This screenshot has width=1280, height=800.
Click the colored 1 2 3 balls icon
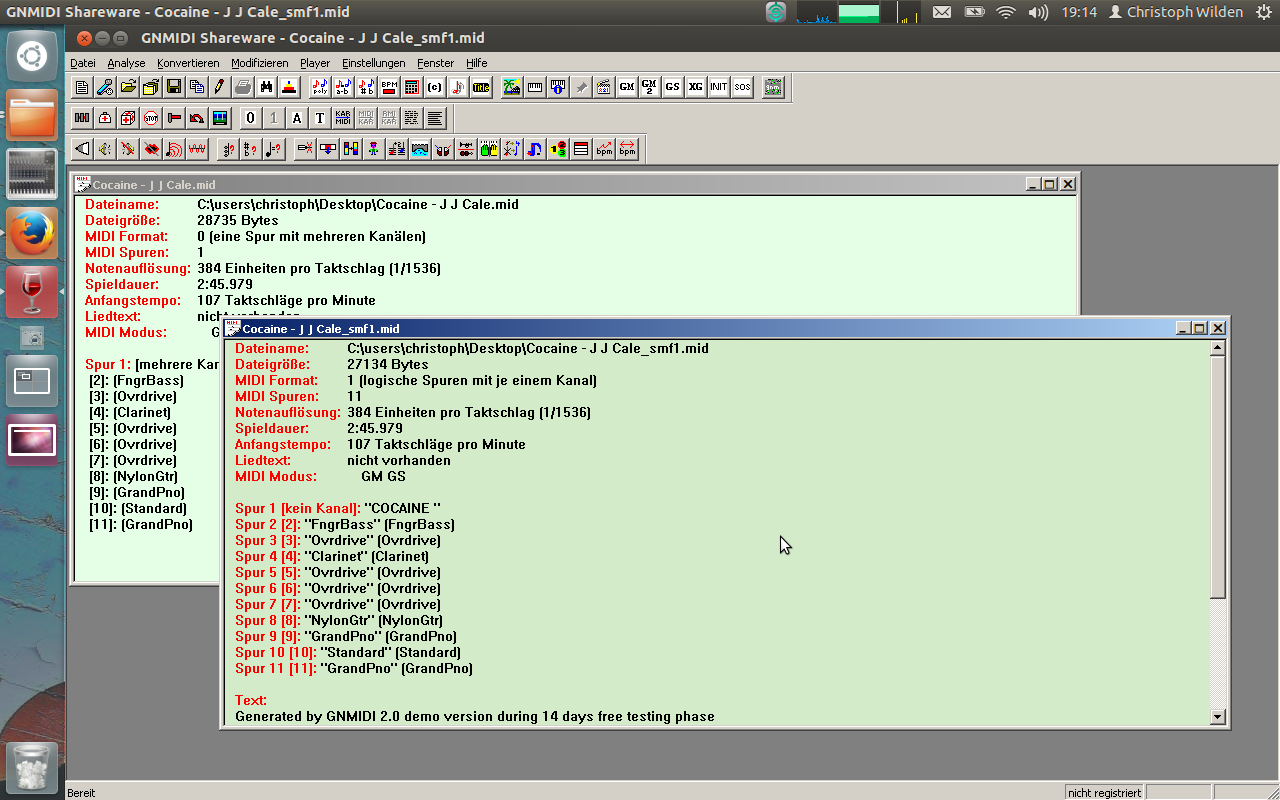pos(558,148)
